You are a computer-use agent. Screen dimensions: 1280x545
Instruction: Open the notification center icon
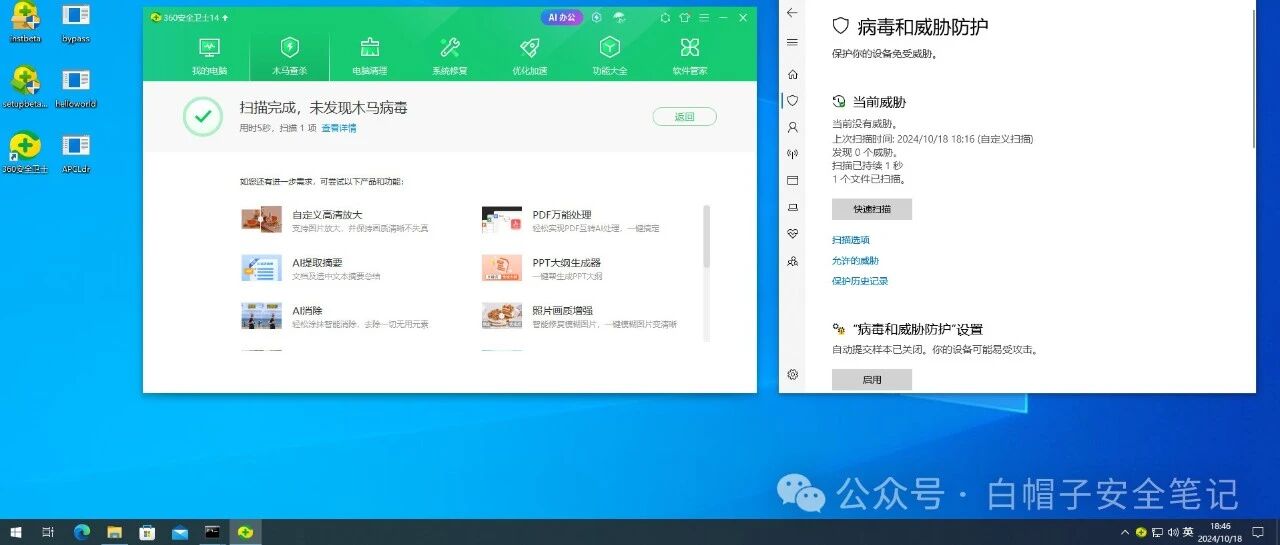(x=1258, y=532)
